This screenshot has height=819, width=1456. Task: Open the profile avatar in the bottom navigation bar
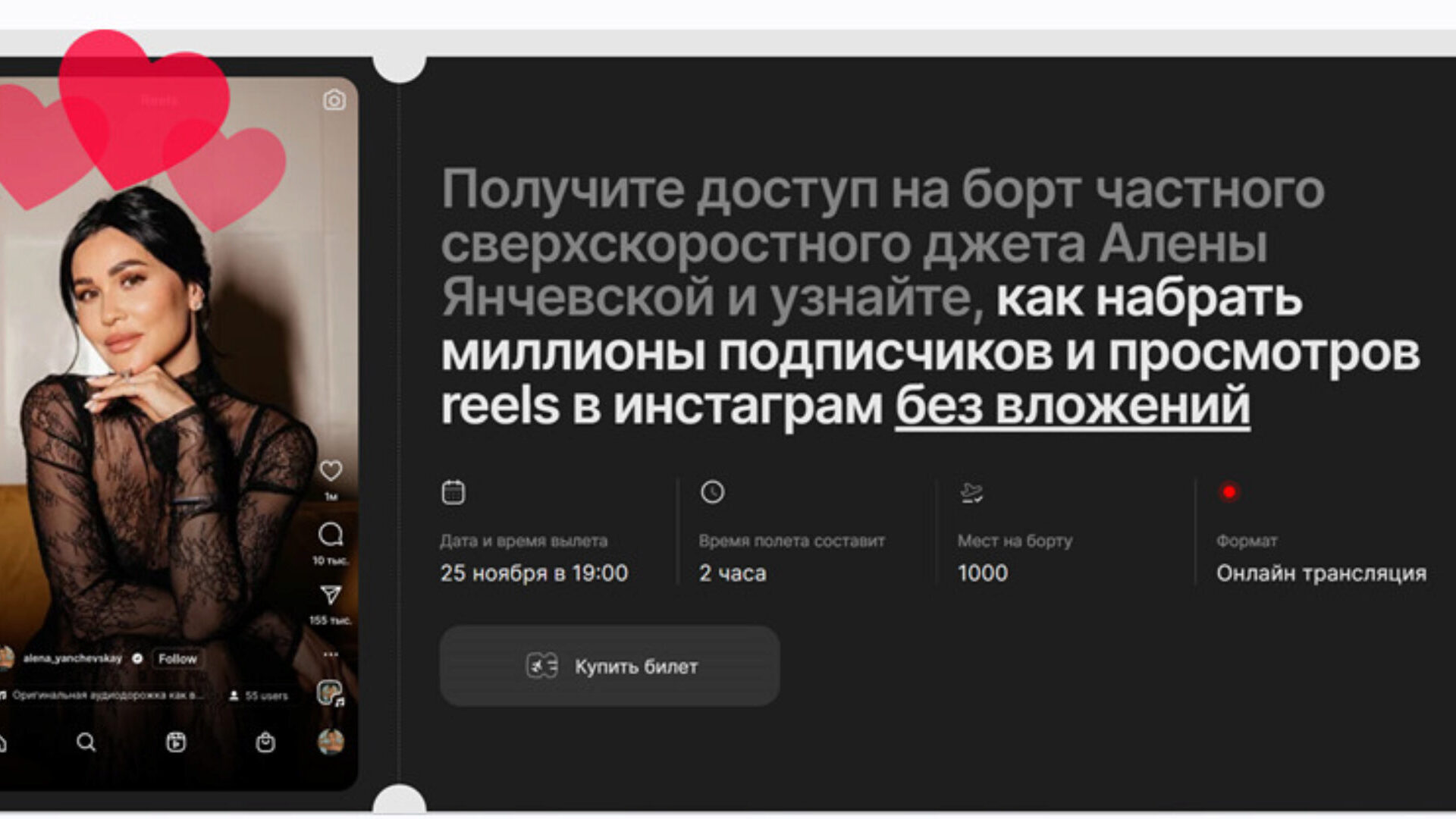(x=331, y=742)
